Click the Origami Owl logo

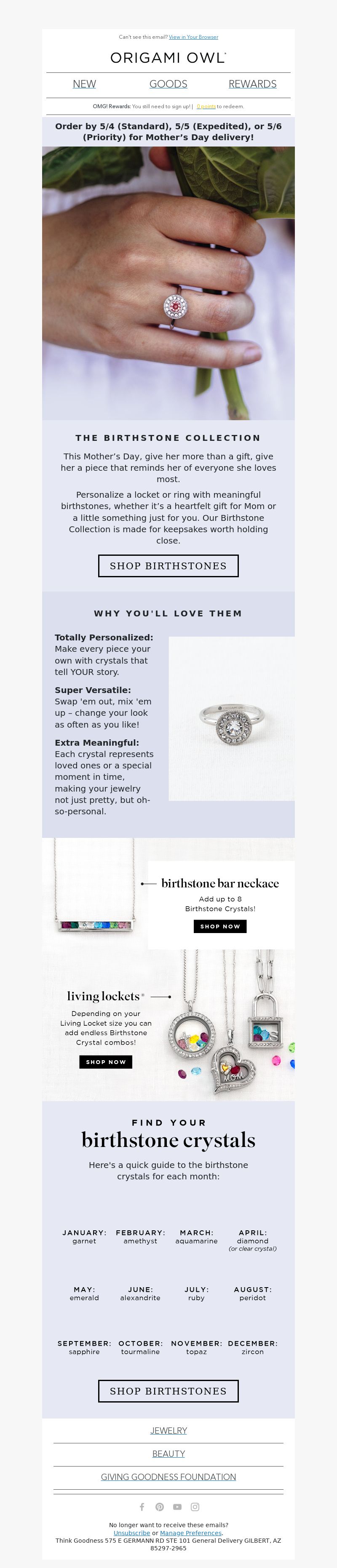[168, 58]
